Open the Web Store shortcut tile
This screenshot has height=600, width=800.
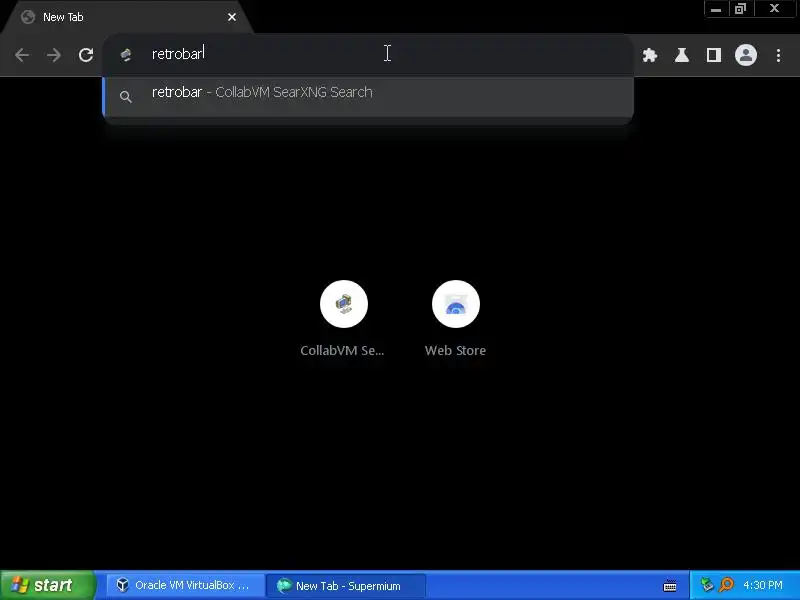click(x=456, y=319)
